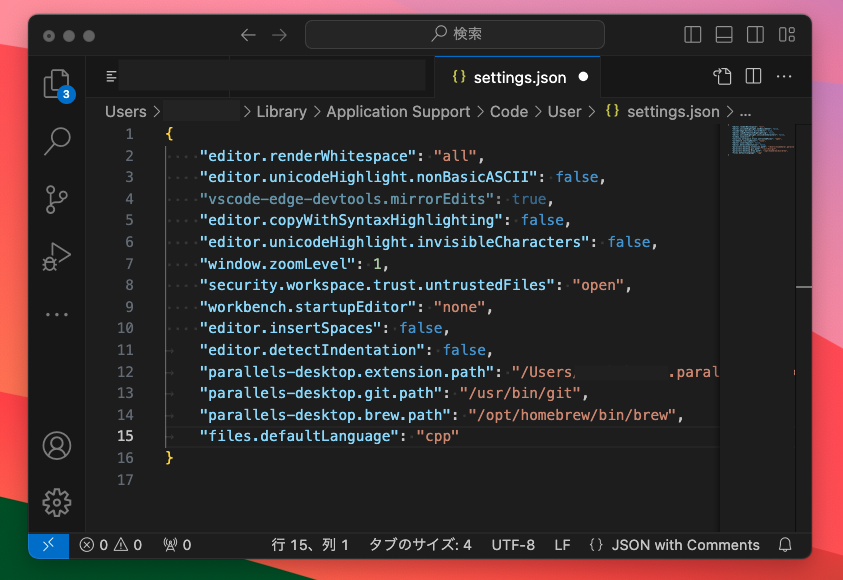The height and width of the screenshot is (580, 843).
Task: Click the Application Support breadcrumb
Action: click(398, 112)
